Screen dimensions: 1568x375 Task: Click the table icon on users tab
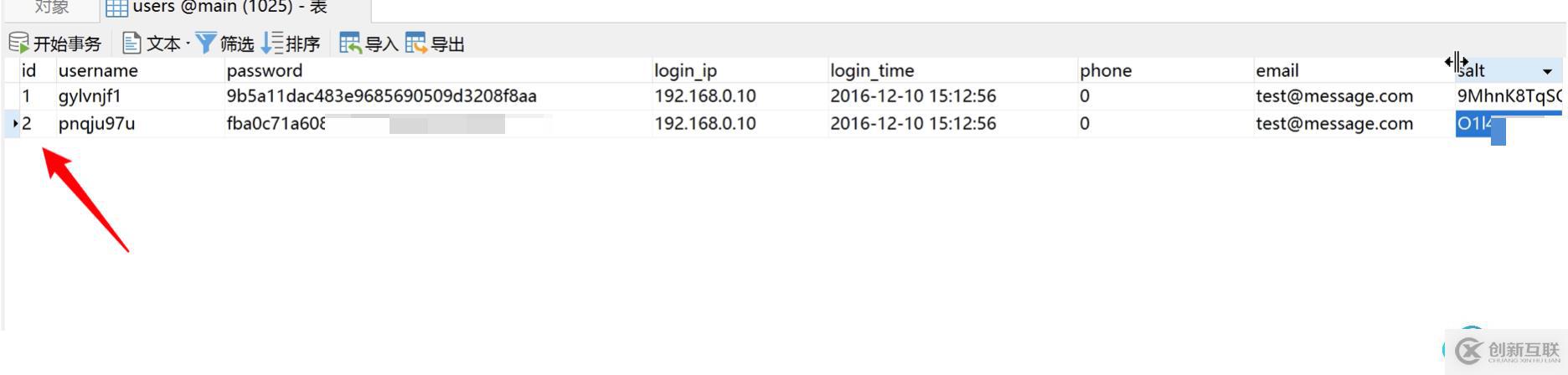click(116, 8)
